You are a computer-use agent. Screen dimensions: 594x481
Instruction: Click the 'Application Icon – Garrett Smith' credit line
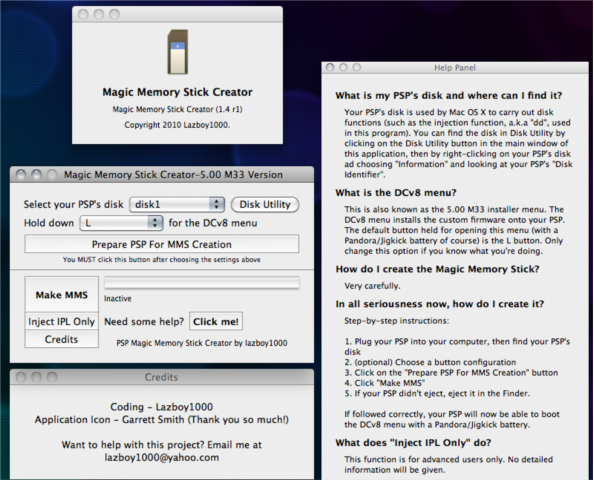(161, 420)
